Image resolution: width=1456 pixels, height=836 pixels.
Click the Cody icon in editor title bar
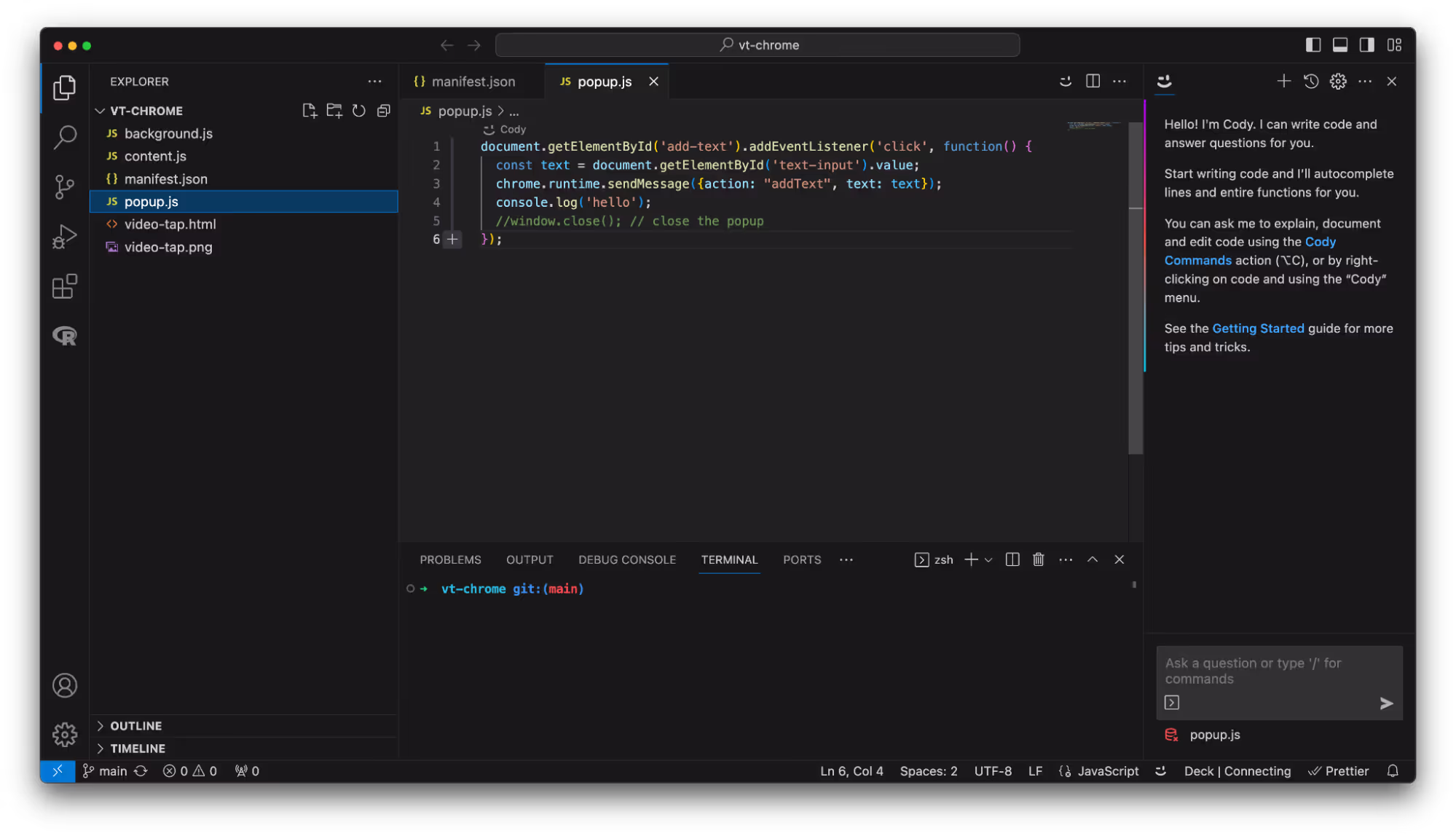pyautogui.click(x=1065, y=82)
